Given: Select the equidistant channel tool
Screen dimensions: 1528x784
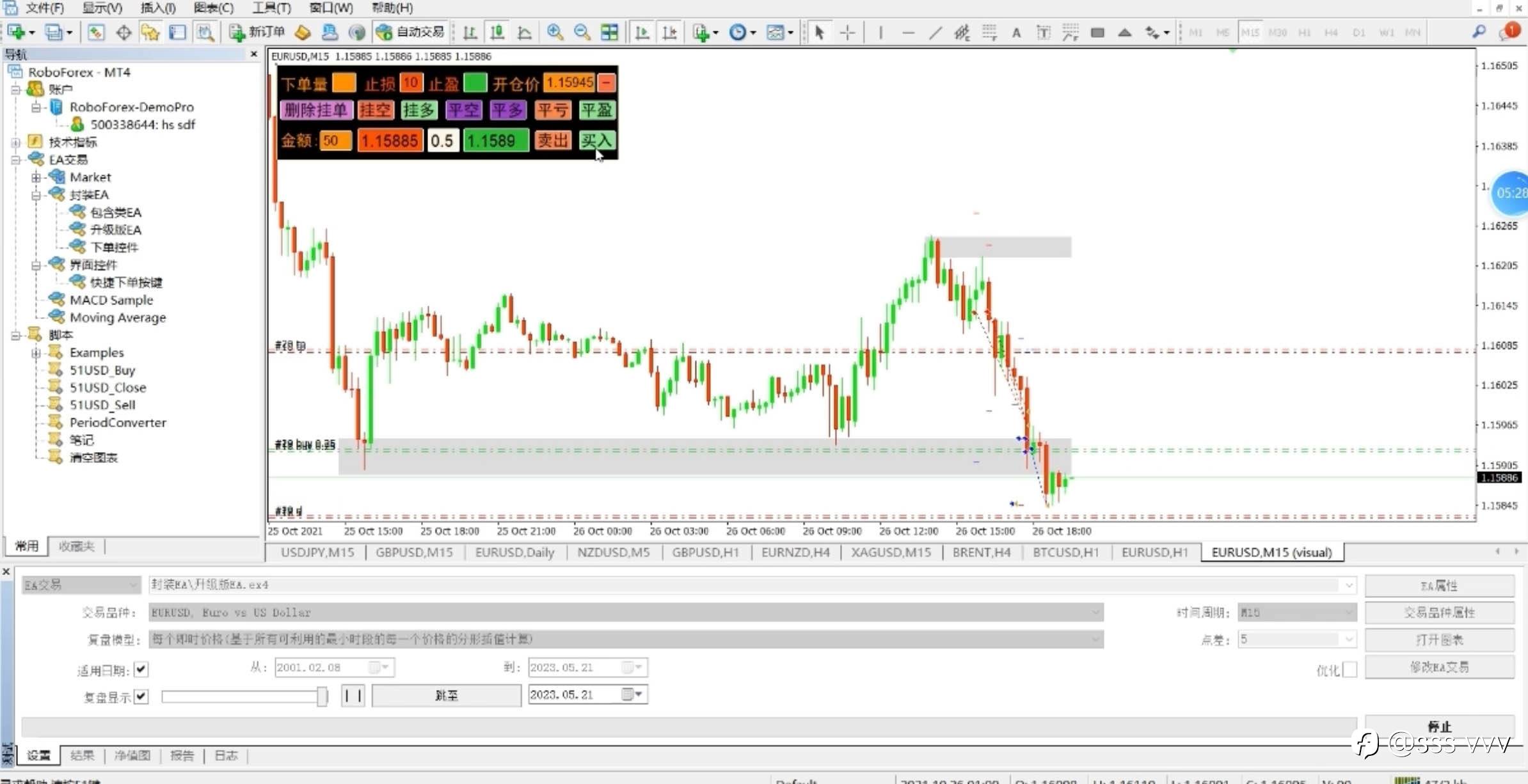Looking at the screenshot, I should pyautogui.click(x=962, y=32).
